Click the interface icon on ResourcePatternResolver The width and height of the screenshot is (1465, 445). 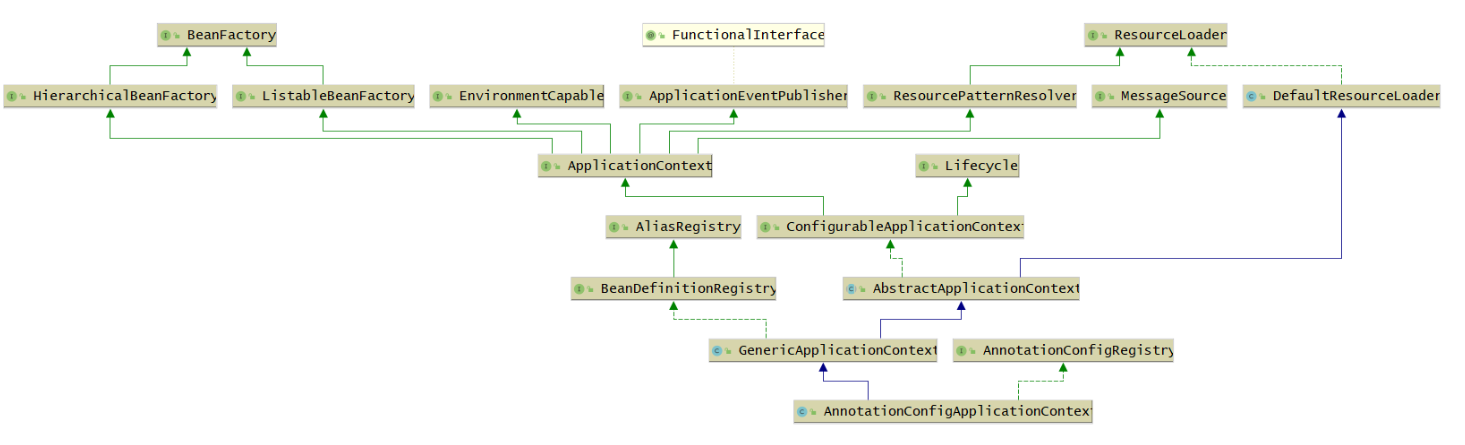tap(874, 96)
